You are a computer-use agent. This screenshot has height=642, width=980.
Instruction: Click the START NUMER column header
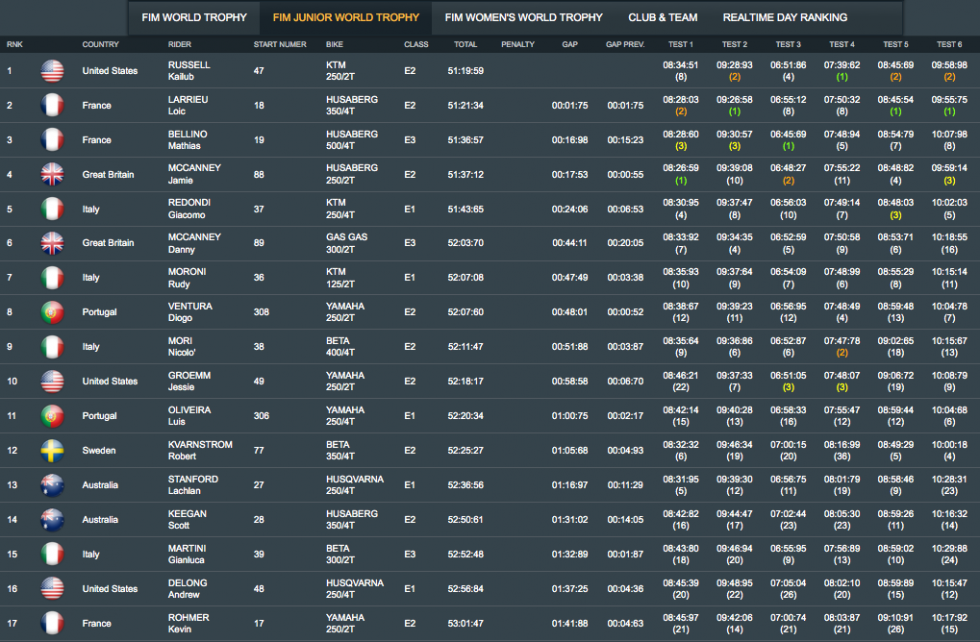(279, 44)
